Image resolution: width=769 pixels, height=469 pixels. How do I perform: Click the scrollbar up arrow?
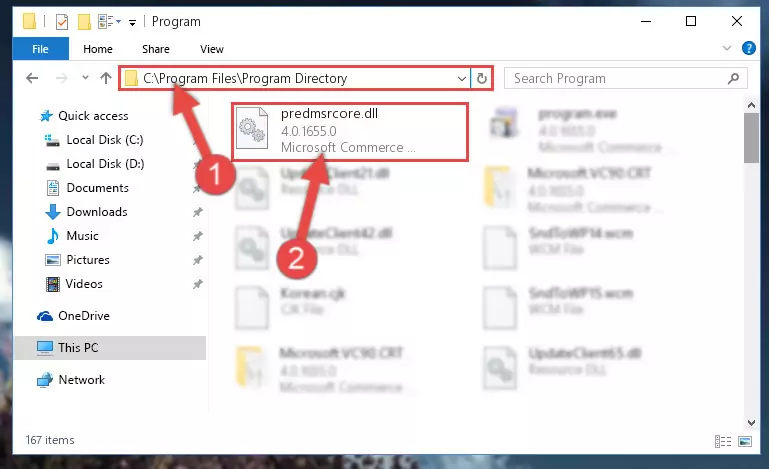[751, 105]
